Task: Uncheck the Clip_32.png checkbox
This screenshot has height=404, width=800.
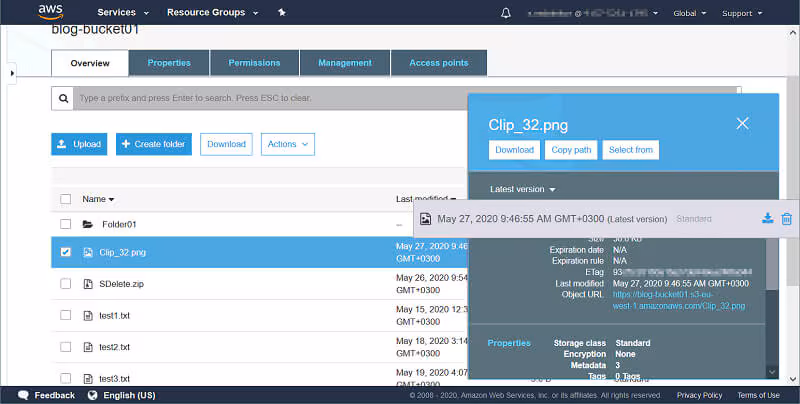Action: 65,252
